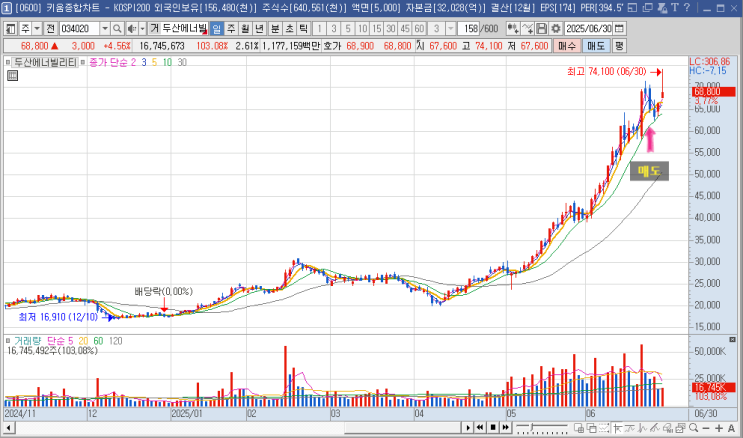Select the 분 minute period
The width and height of the screenshot is (743, 438).
(275, 29)
